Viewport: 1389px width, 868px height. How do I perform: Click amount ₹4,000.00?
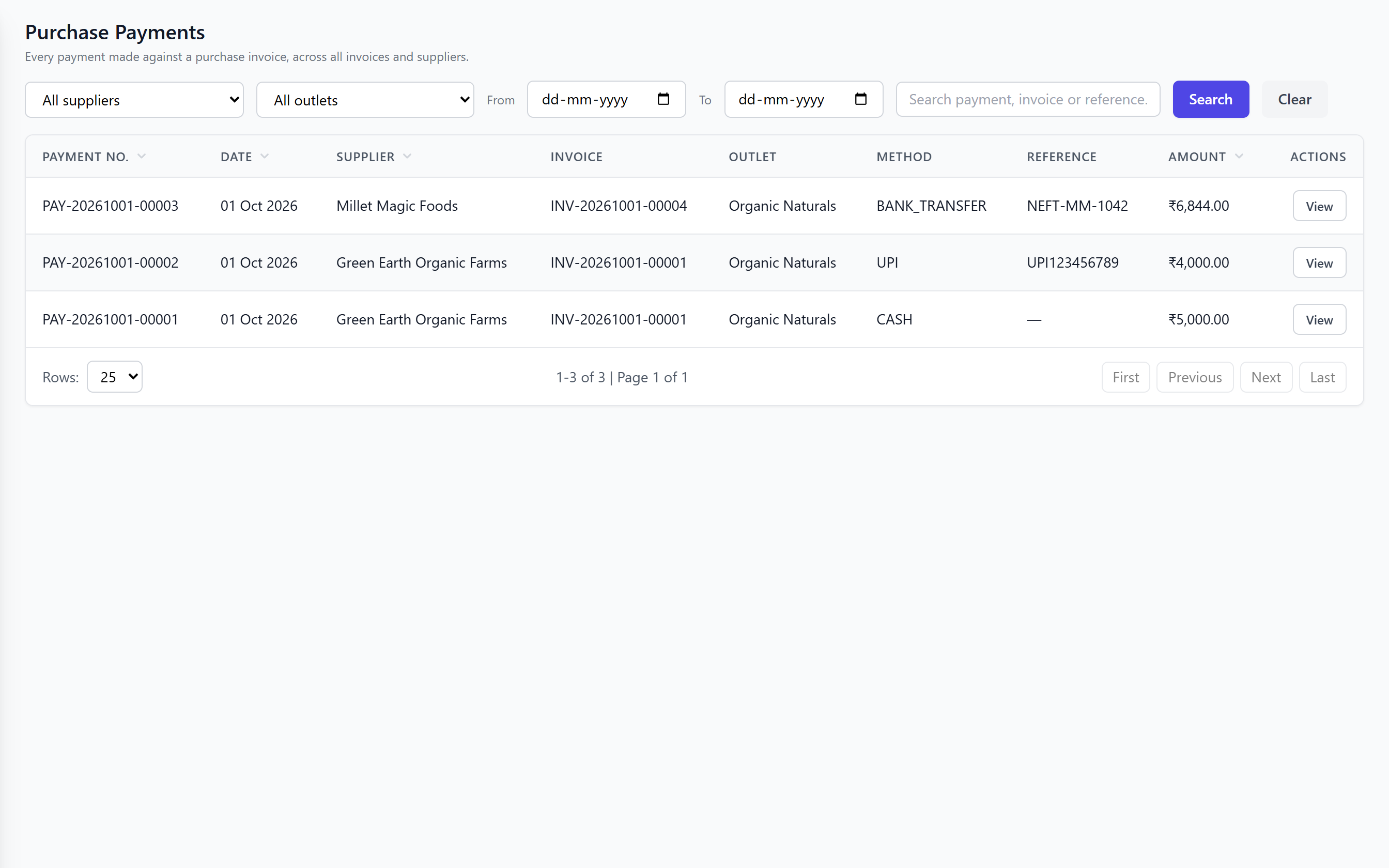[1199, 262]
